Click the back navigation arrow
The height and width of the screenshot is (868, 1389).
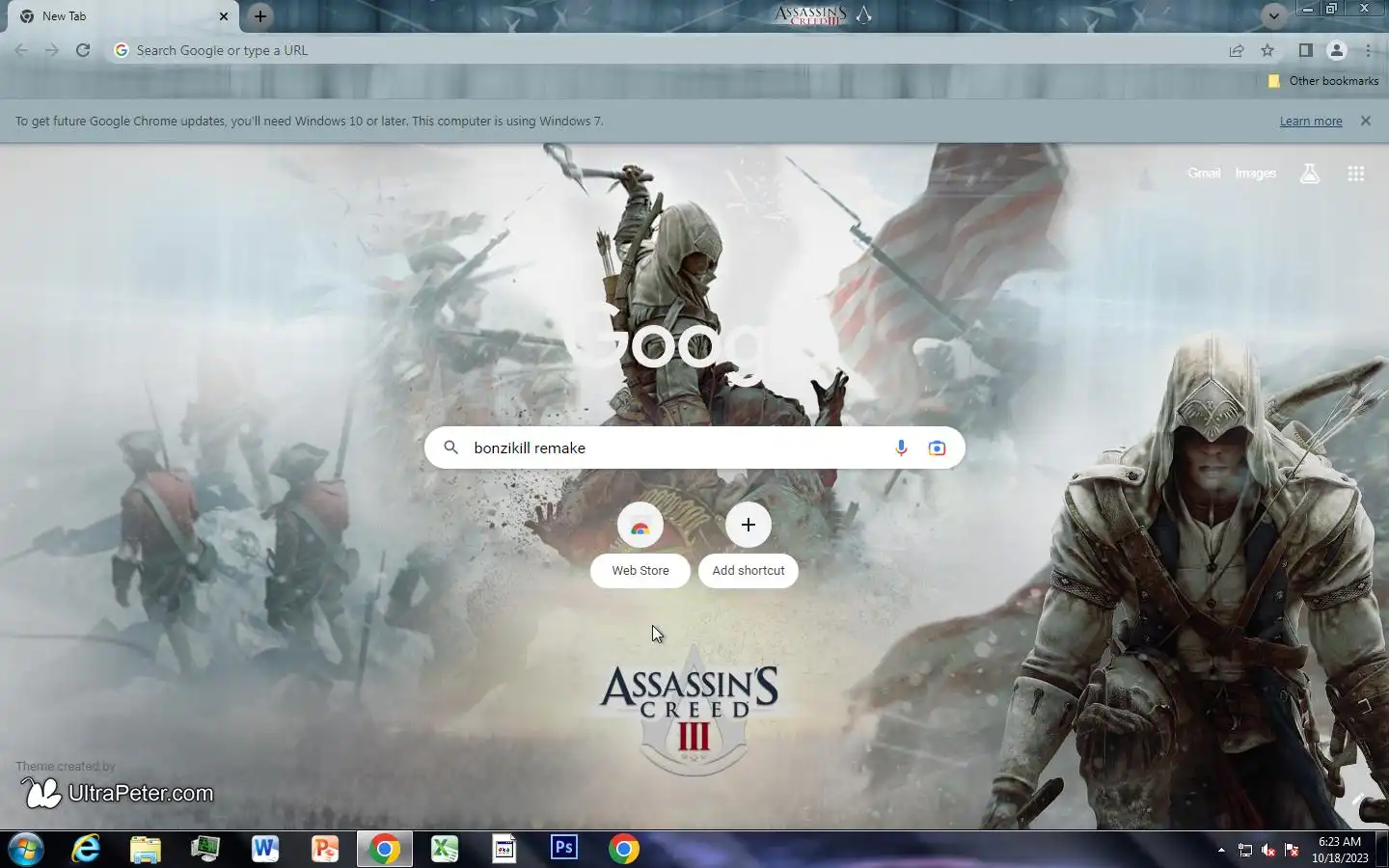coord(21,50)
